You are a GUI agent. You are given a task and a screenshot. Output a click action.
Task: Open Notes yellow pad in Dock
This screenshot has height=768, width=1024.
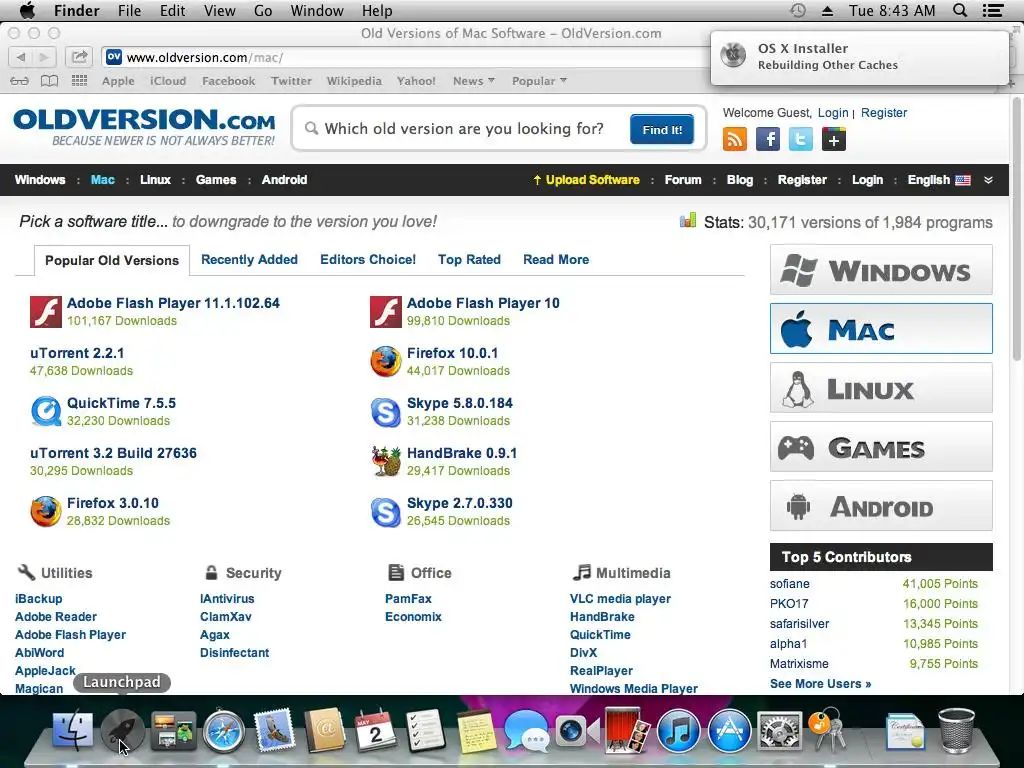[x=476, y=731]
